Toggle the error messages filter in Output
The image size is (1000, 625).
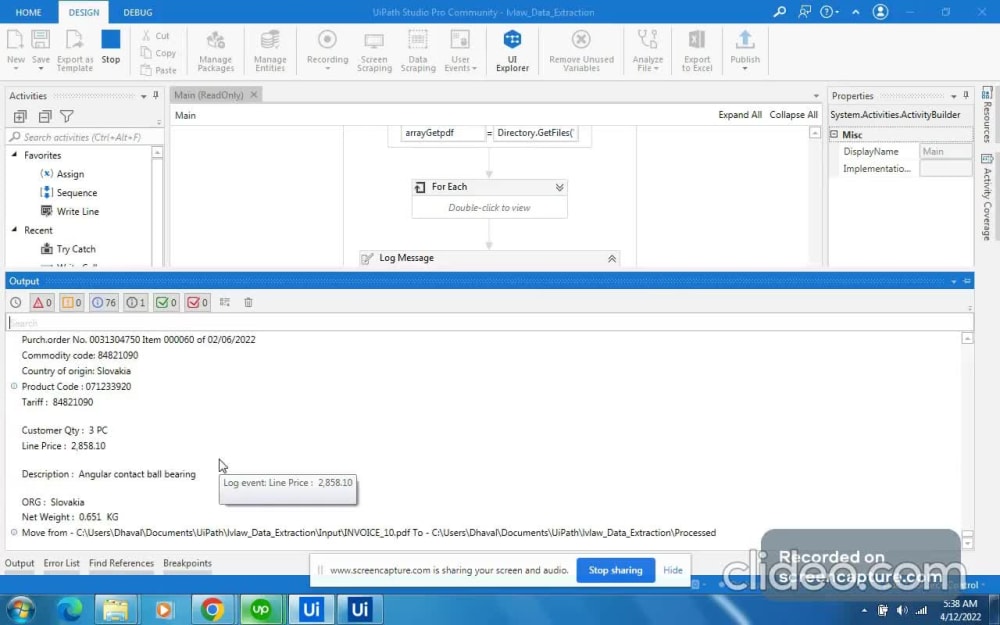tap(40, 302)
